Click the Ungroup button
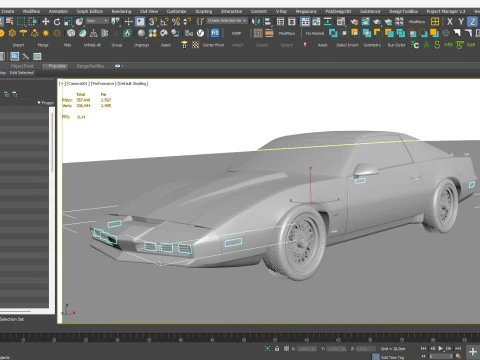This screenshot has width=480, height=360. coord(141,45)
